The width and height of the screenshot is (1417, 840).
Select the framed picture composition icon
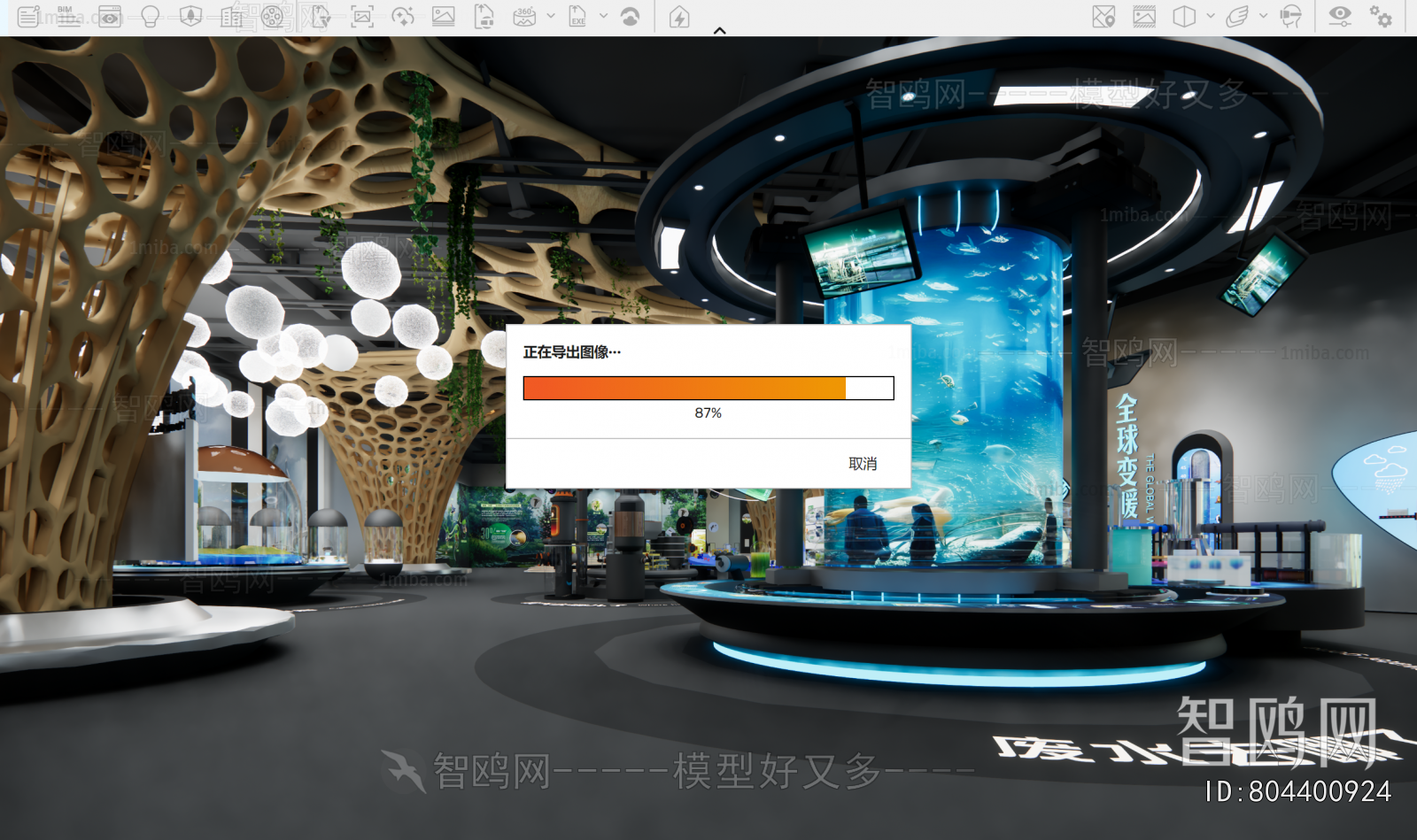(x=1144, y=17)
